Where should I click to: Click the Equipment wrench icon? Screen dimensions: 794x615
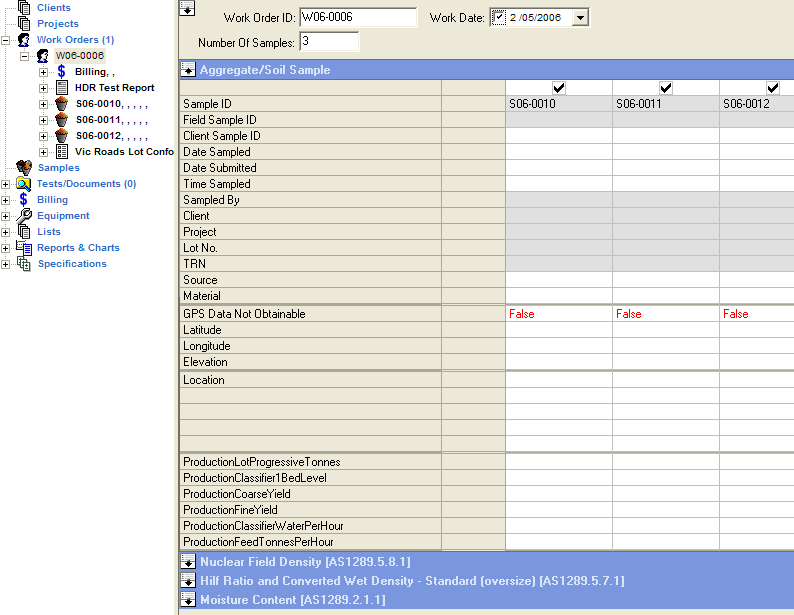[24, 216]
